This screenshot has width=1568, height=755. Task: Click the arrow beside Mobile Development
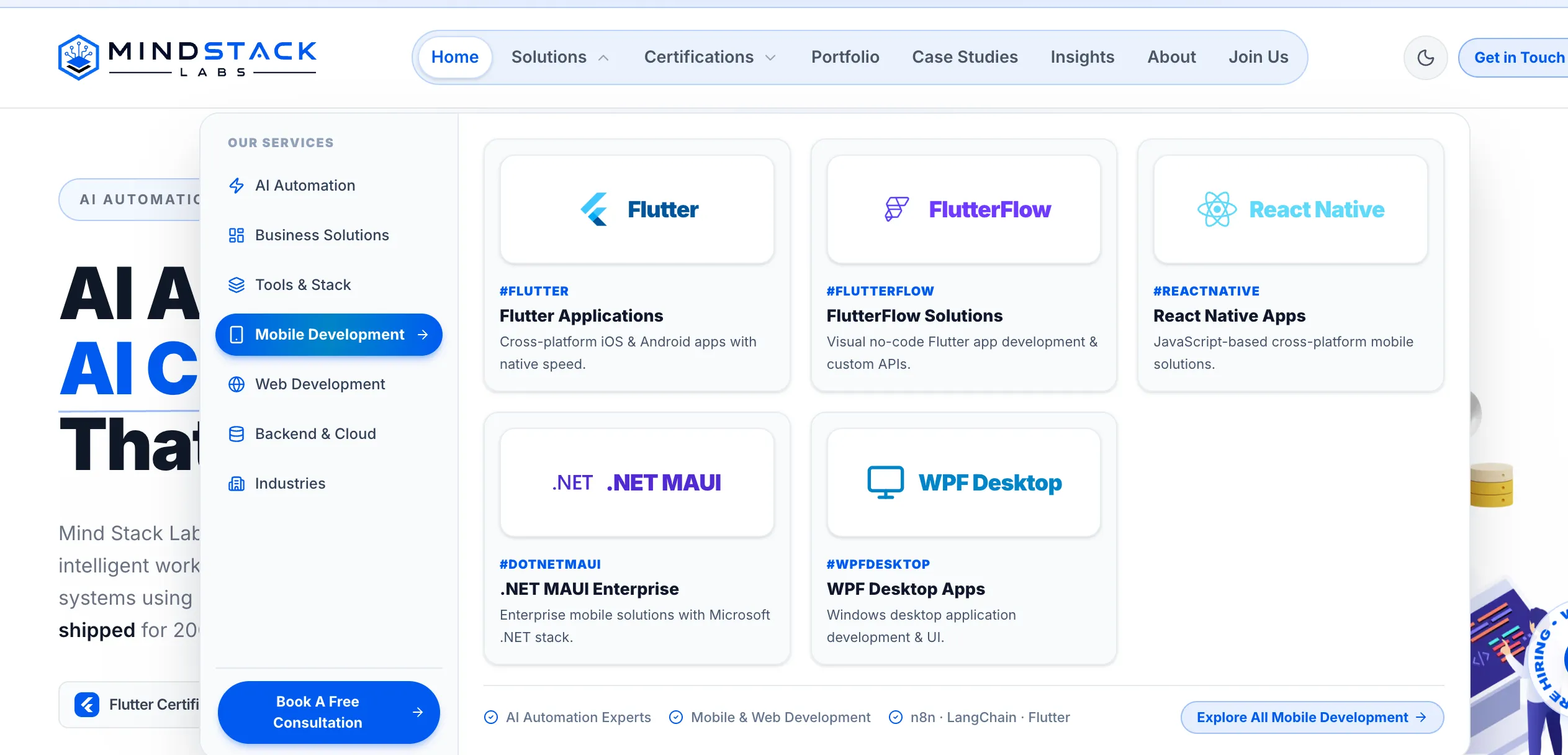coord(423,335)
